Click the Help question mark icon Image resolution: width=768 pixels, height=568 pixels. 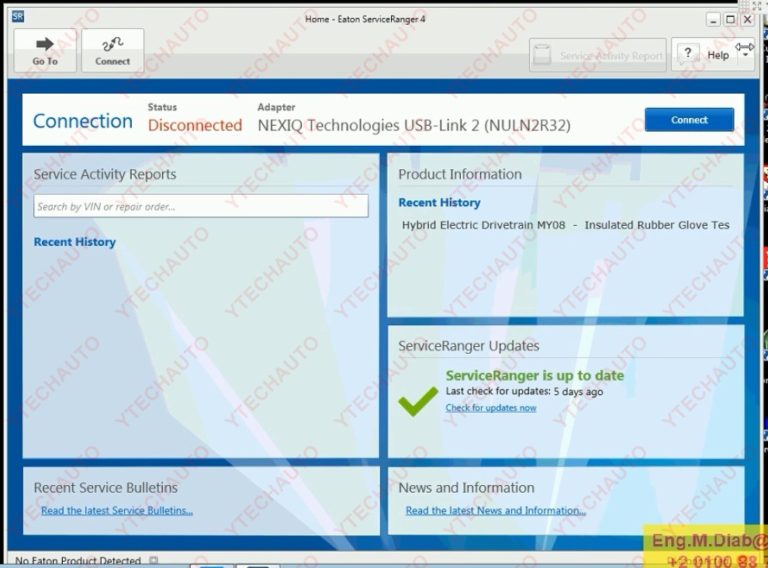[688, 53]
